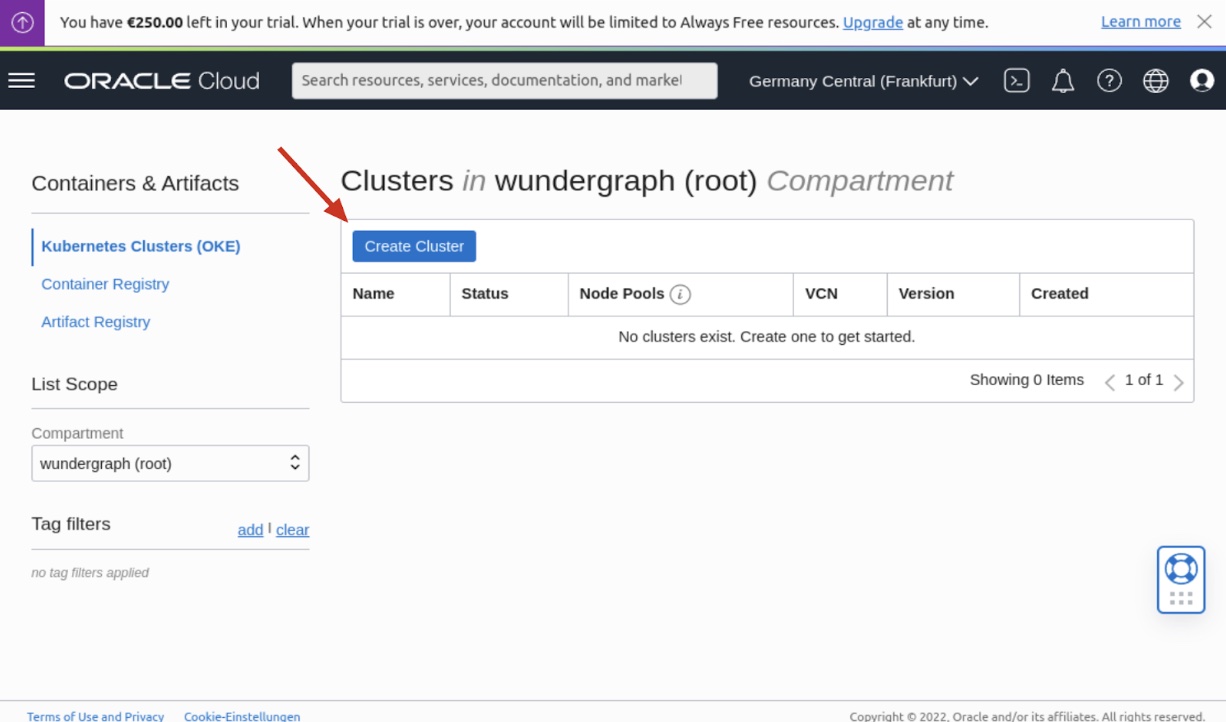Click the Node Pools info icon
The image size is (1226, 722).
point(681,294)
